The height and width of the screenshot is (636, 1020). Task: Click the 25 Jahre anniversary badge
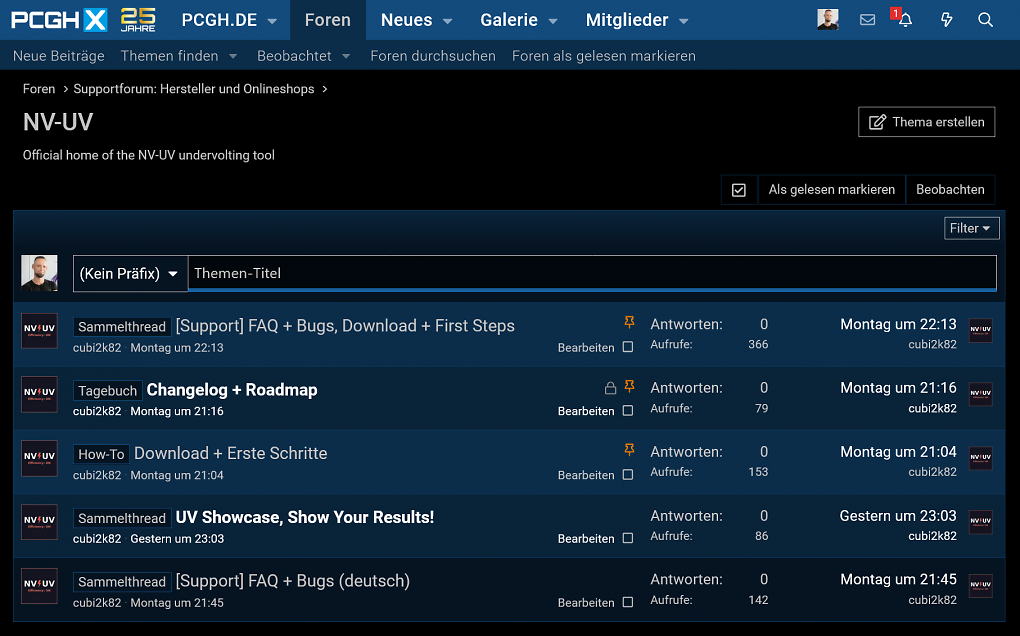tap(138, 20)
